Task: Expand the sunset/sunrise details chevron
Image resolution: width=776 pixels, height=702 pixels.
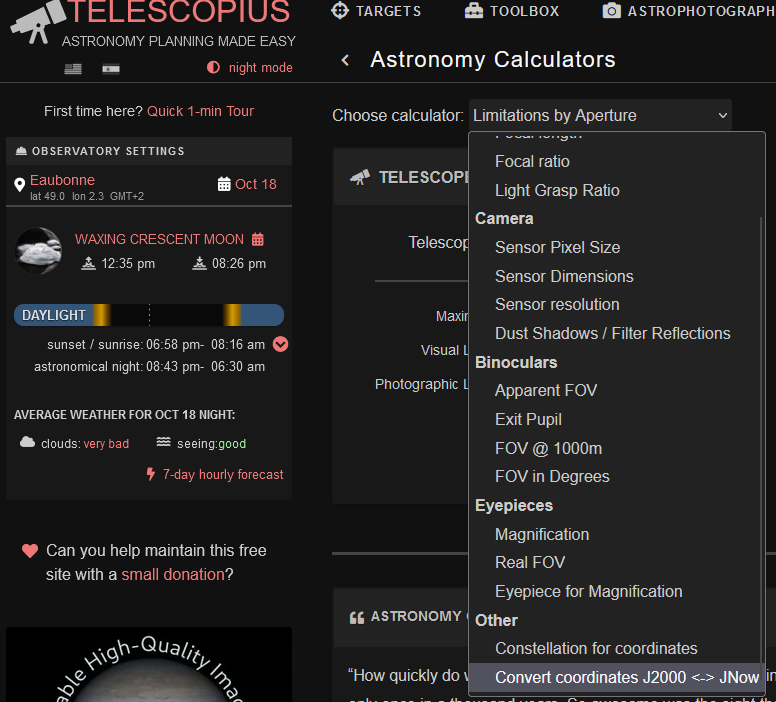Action: tap(281, 344)
